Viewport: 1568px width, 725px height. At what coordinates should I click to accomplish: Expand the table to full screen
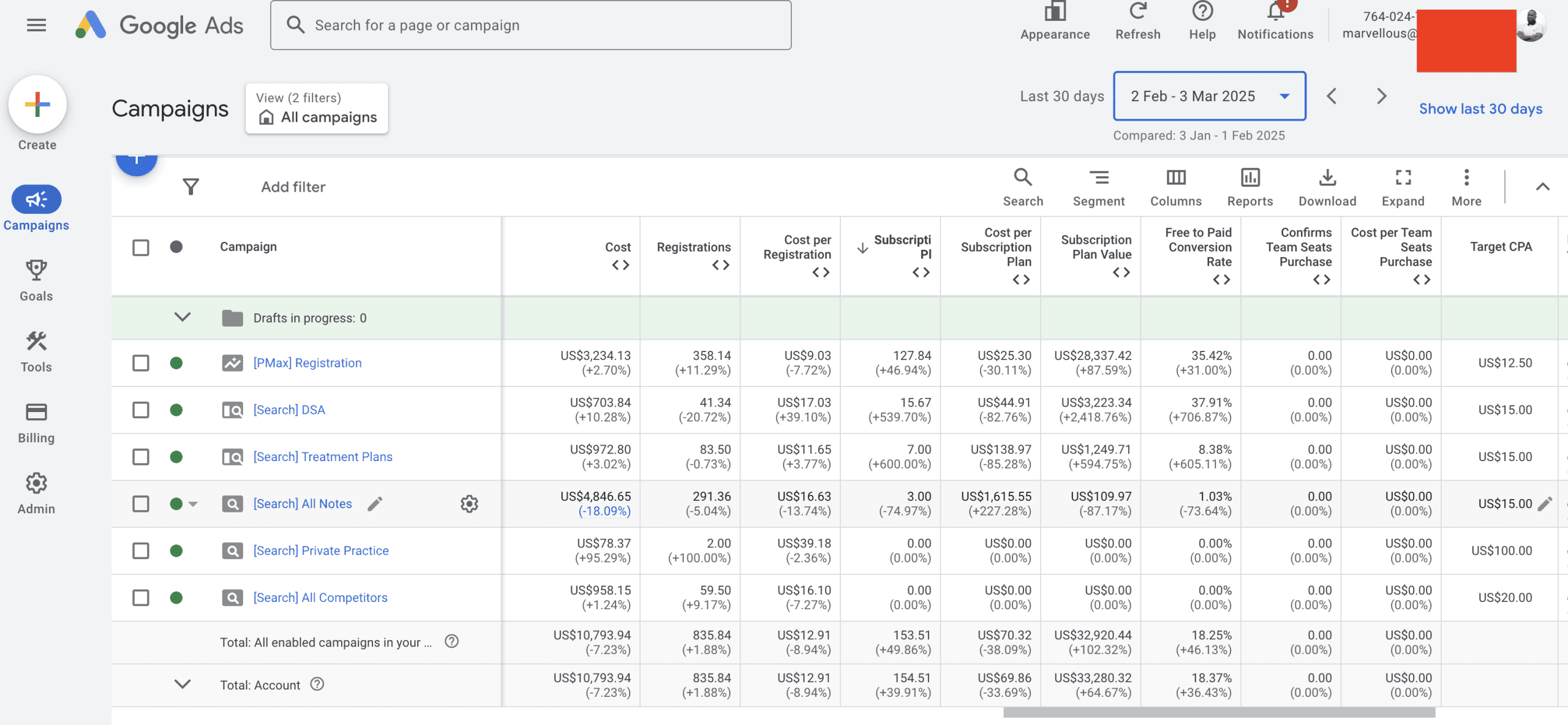pyautogui.click(x=1403, y=187)
